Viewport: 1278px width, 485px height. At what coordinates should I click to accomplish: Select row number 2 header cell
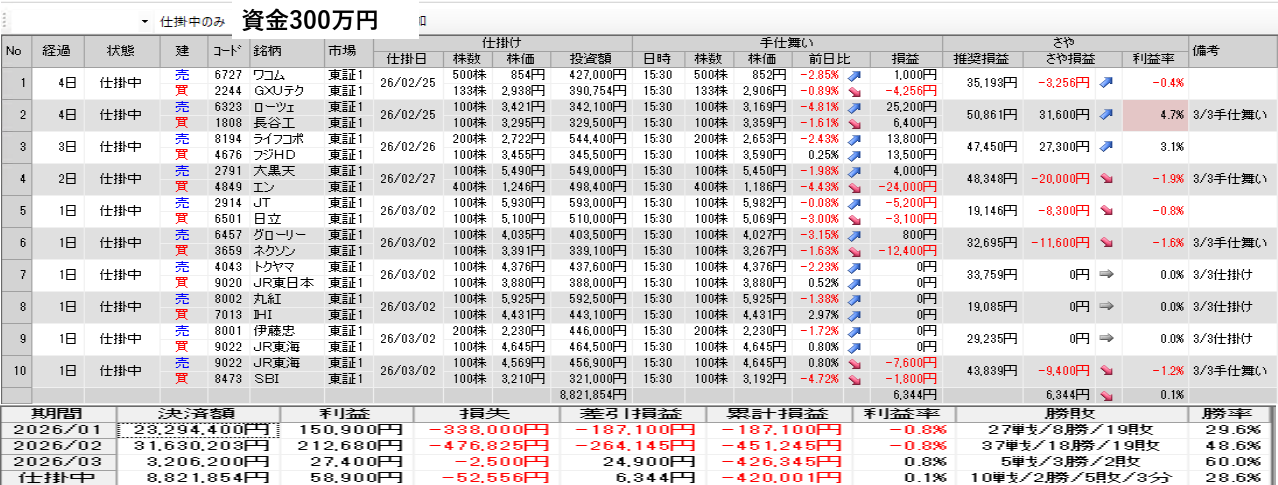(x=15, y=114)
